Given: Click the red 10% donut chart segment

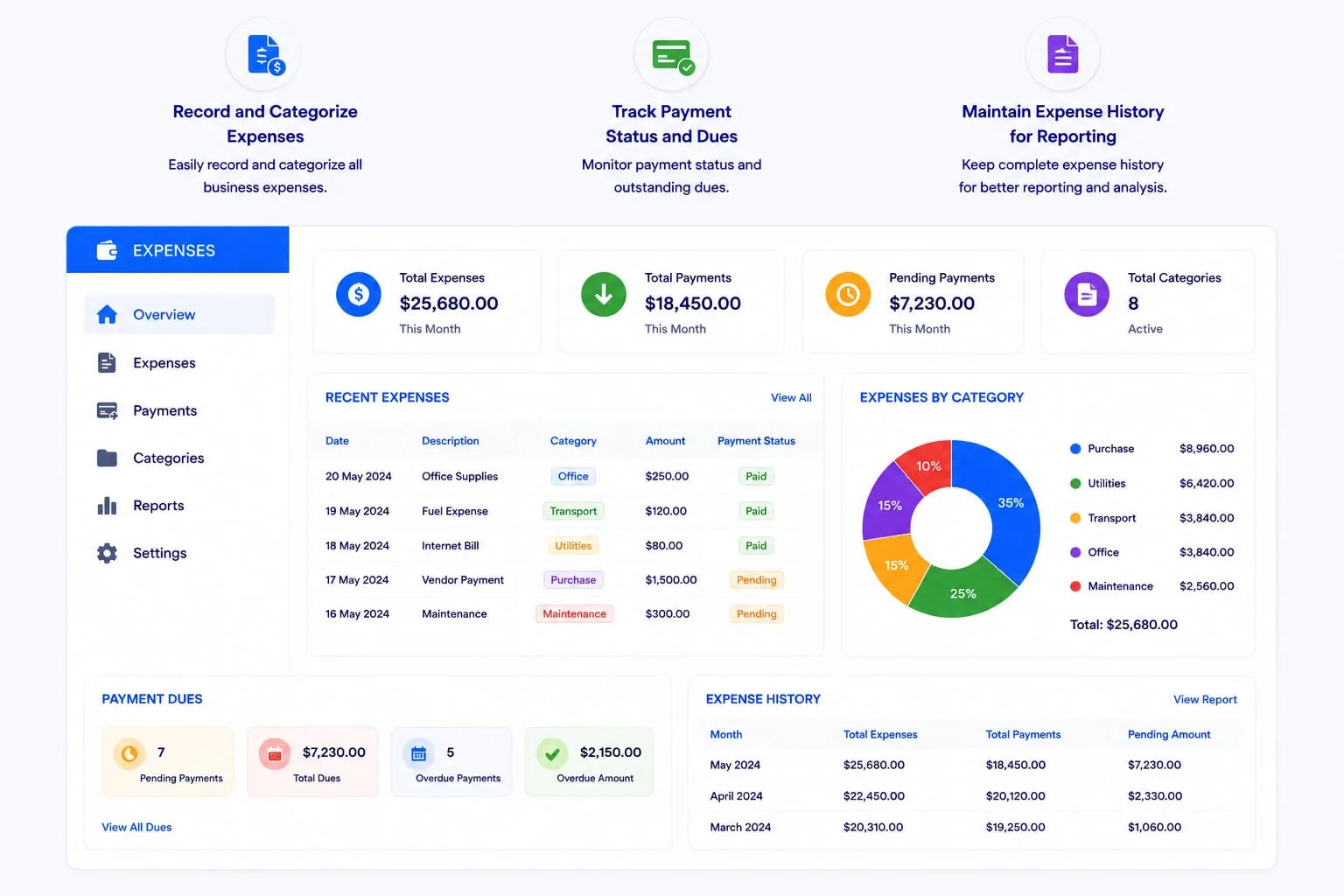Looking at the screenshot, I should click(x=928, y=465).
